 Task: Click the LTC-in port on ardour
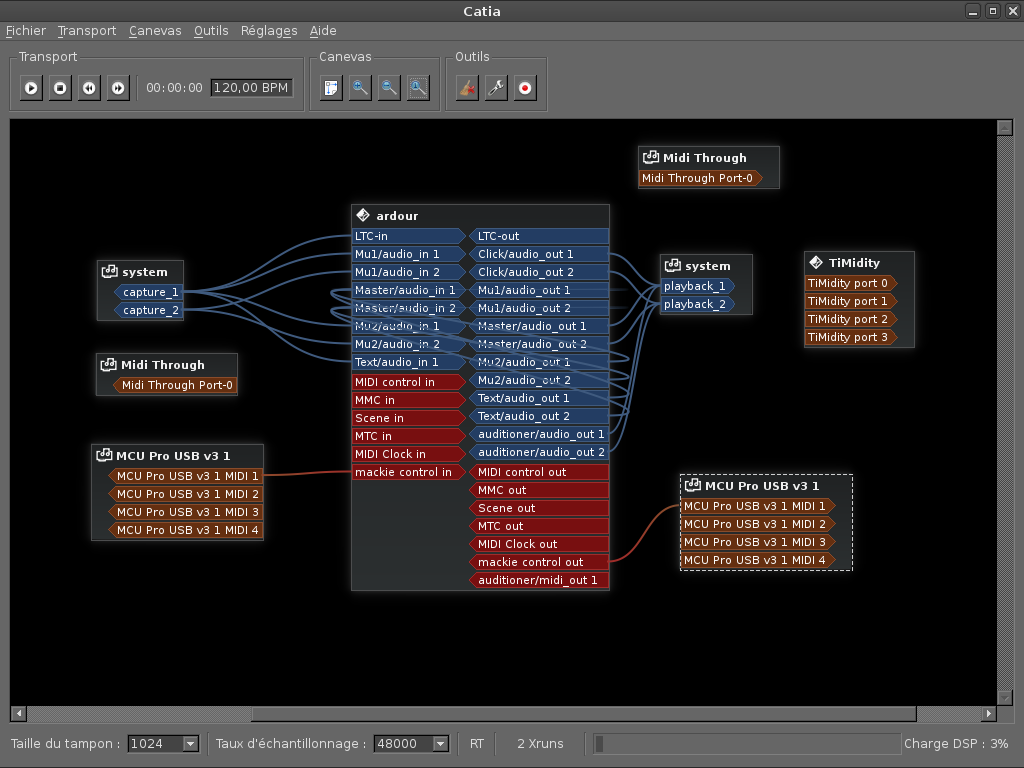click(x=409, y=236)
